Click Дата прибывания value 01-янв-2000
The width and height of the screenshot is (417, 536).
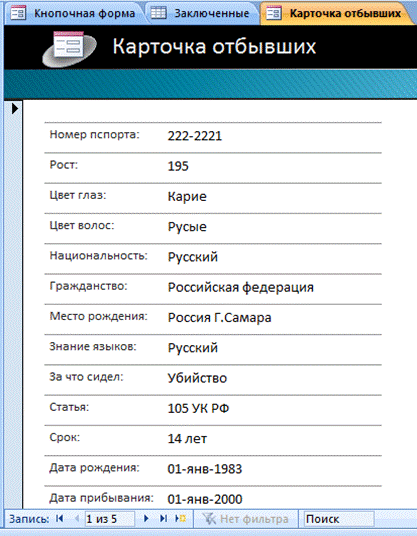click(204, 499)
